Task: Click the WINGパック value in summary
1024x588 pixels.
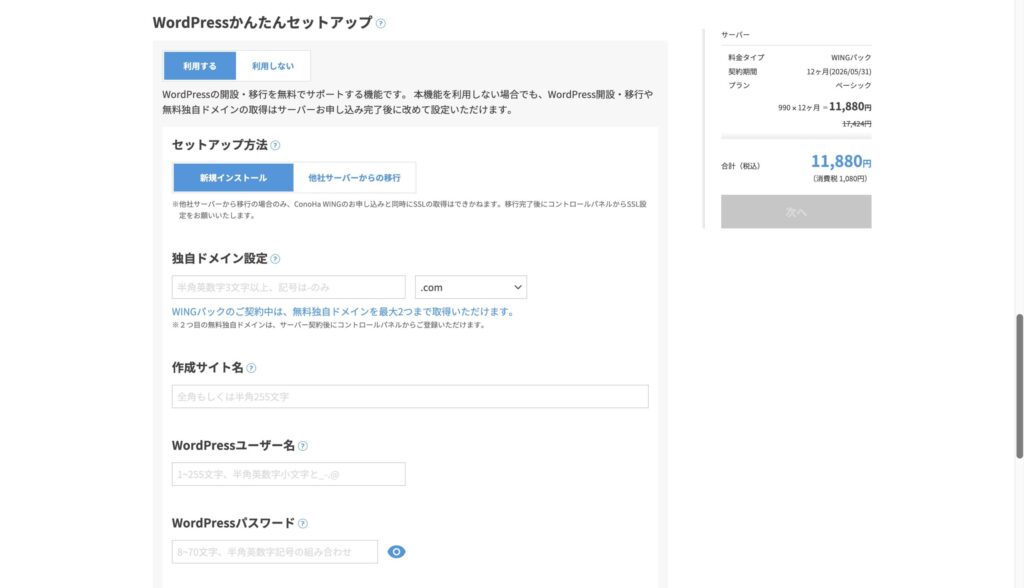Action: point(851,57)
